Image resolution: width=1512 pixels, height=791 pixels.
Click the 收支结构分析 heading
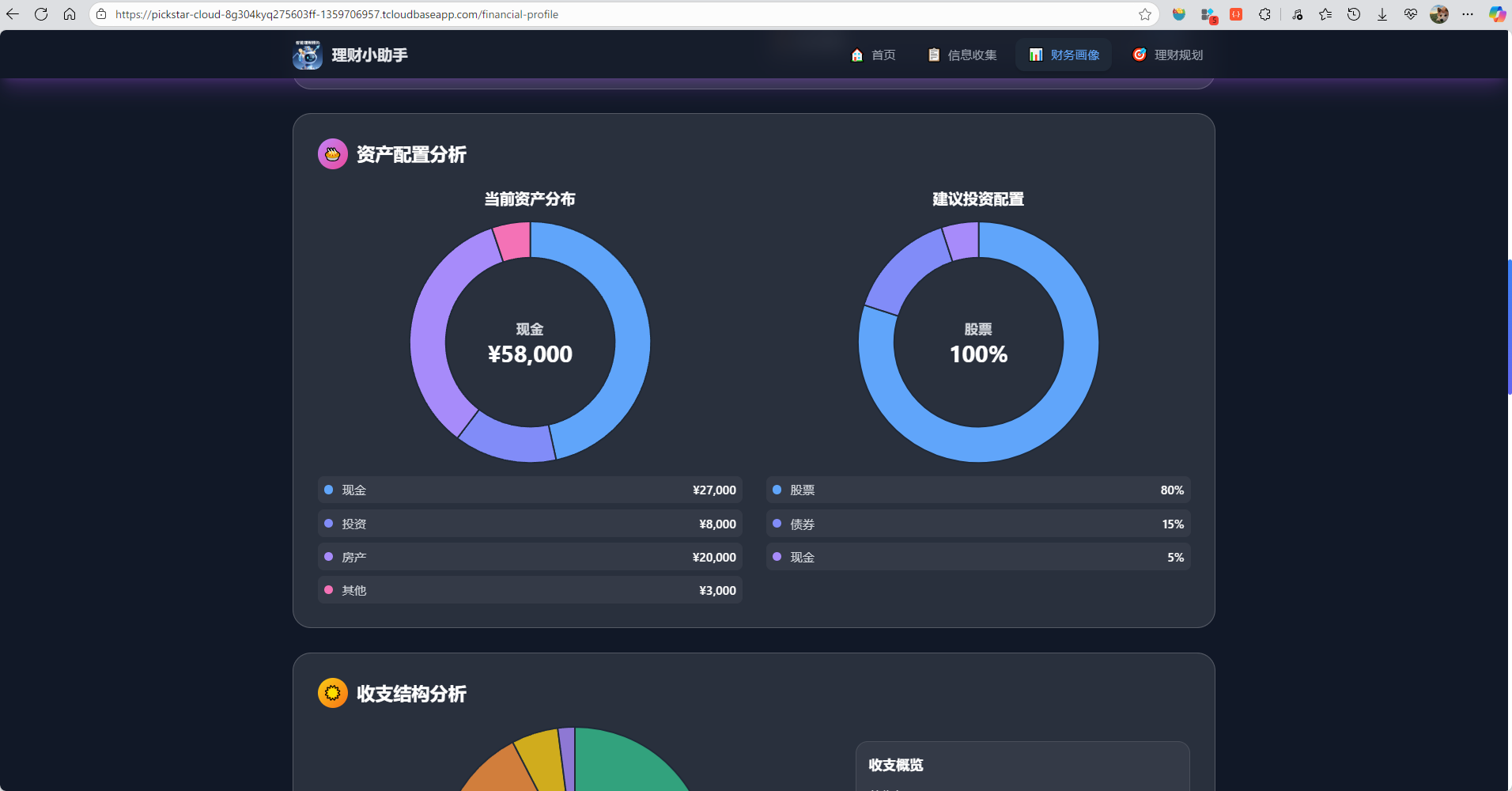(x=411, y=694)
